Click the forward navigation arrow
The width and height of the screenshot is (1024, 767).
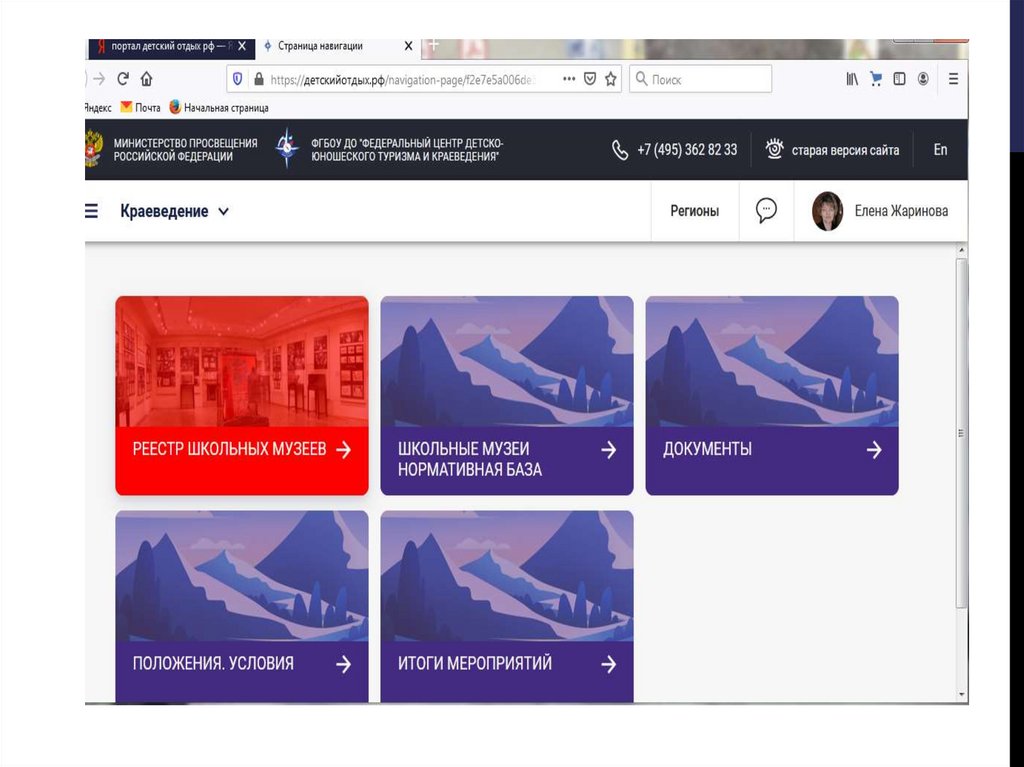[x=99, y=79]
